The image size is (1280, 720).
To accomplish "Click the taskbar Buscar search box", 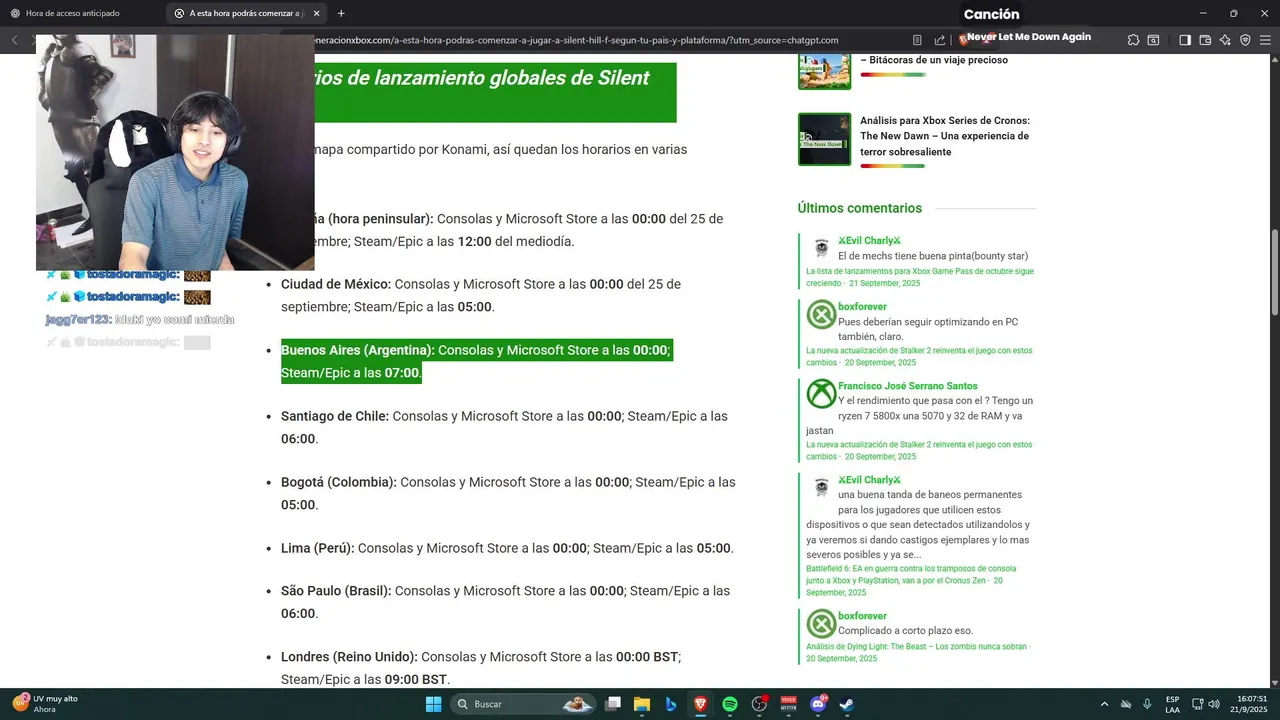I will coord(524,704).
